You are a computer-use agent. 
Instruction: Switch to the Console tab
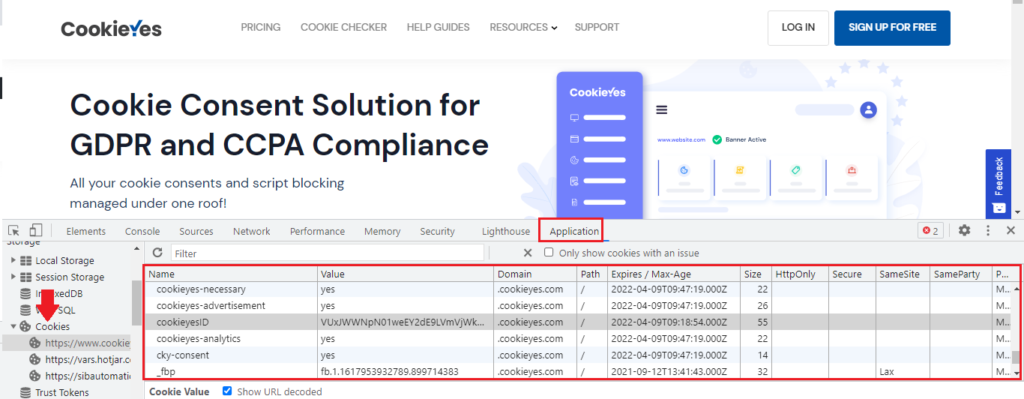(x=142, y=231)
